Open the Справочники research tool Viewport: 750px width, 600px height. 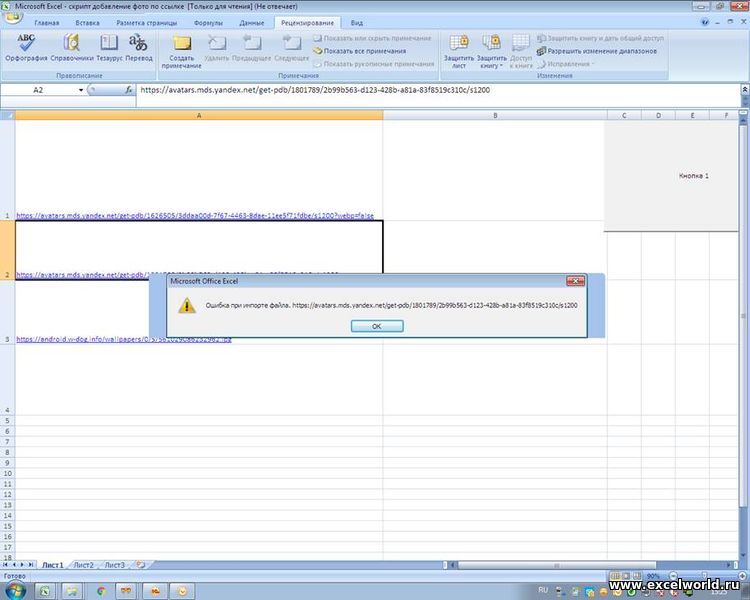click(x=72, y=48)
